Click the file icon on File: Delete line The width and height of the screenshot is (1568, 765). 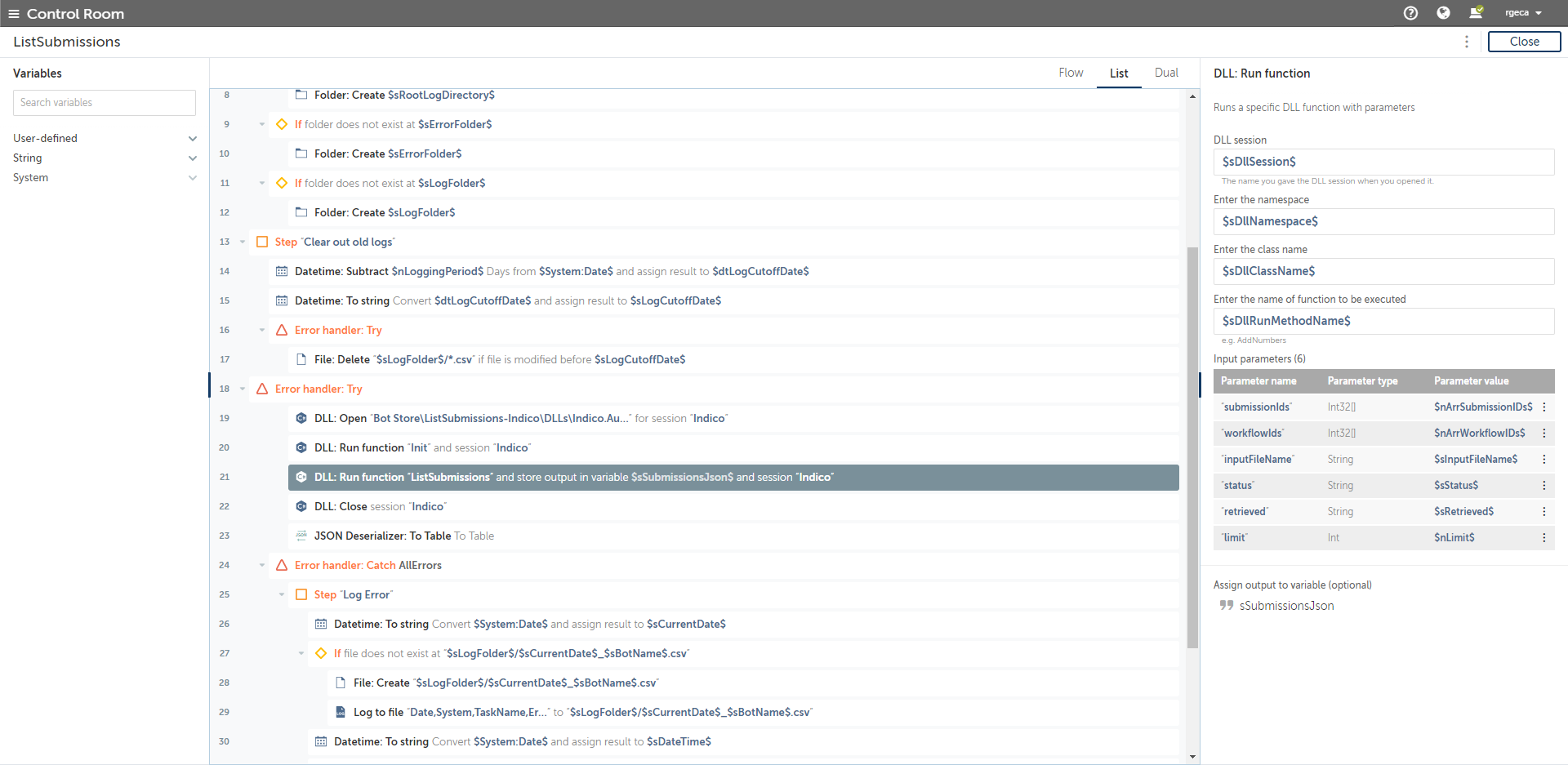point(301,359)
